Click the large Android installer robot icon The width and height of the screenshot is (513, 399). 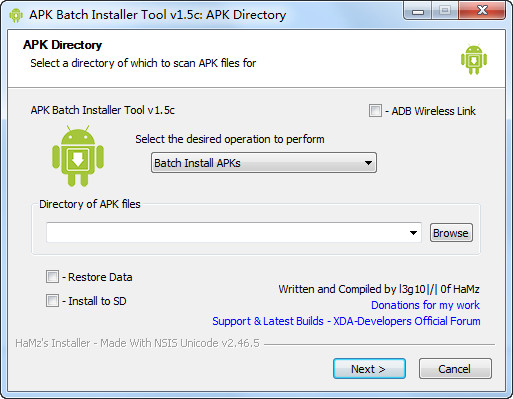click(x=78, y=156)
